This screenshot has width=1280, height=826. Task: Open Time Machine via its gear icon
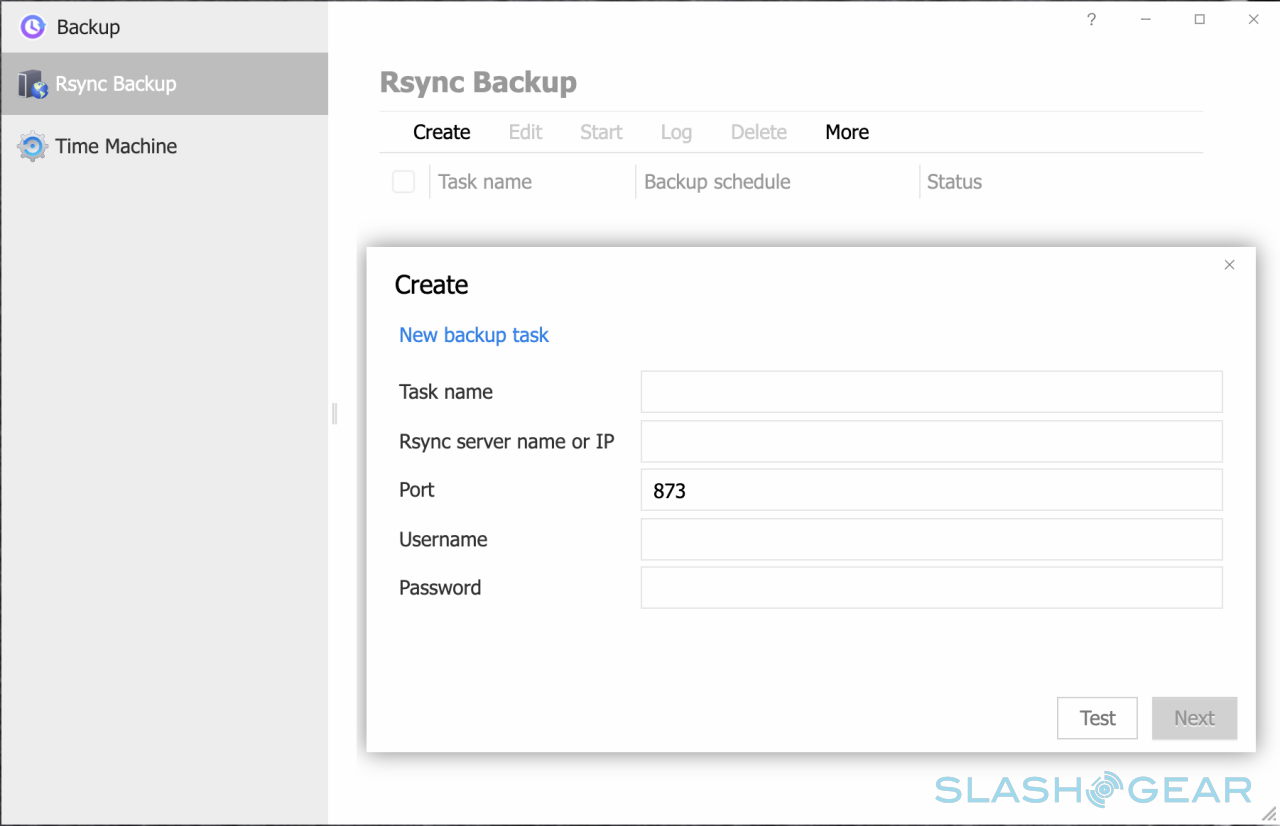tap(33, 147)
